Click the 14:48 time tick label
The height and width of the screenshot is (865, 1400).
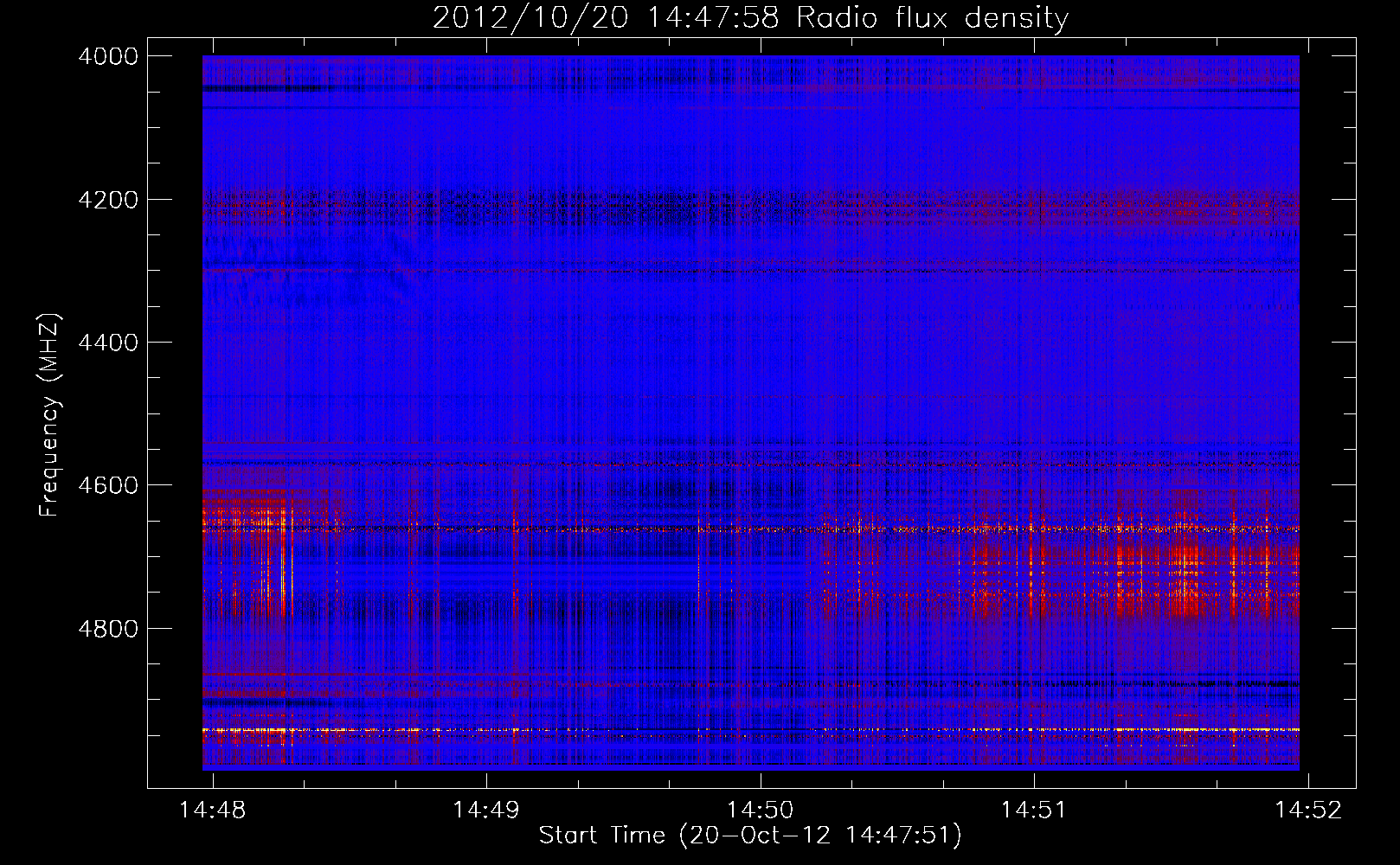coord(213,810)
